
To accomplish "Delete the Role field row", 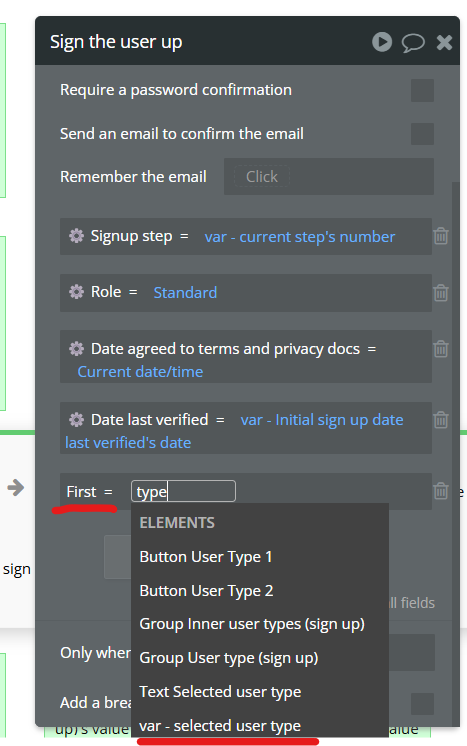I will pos(441,293).
